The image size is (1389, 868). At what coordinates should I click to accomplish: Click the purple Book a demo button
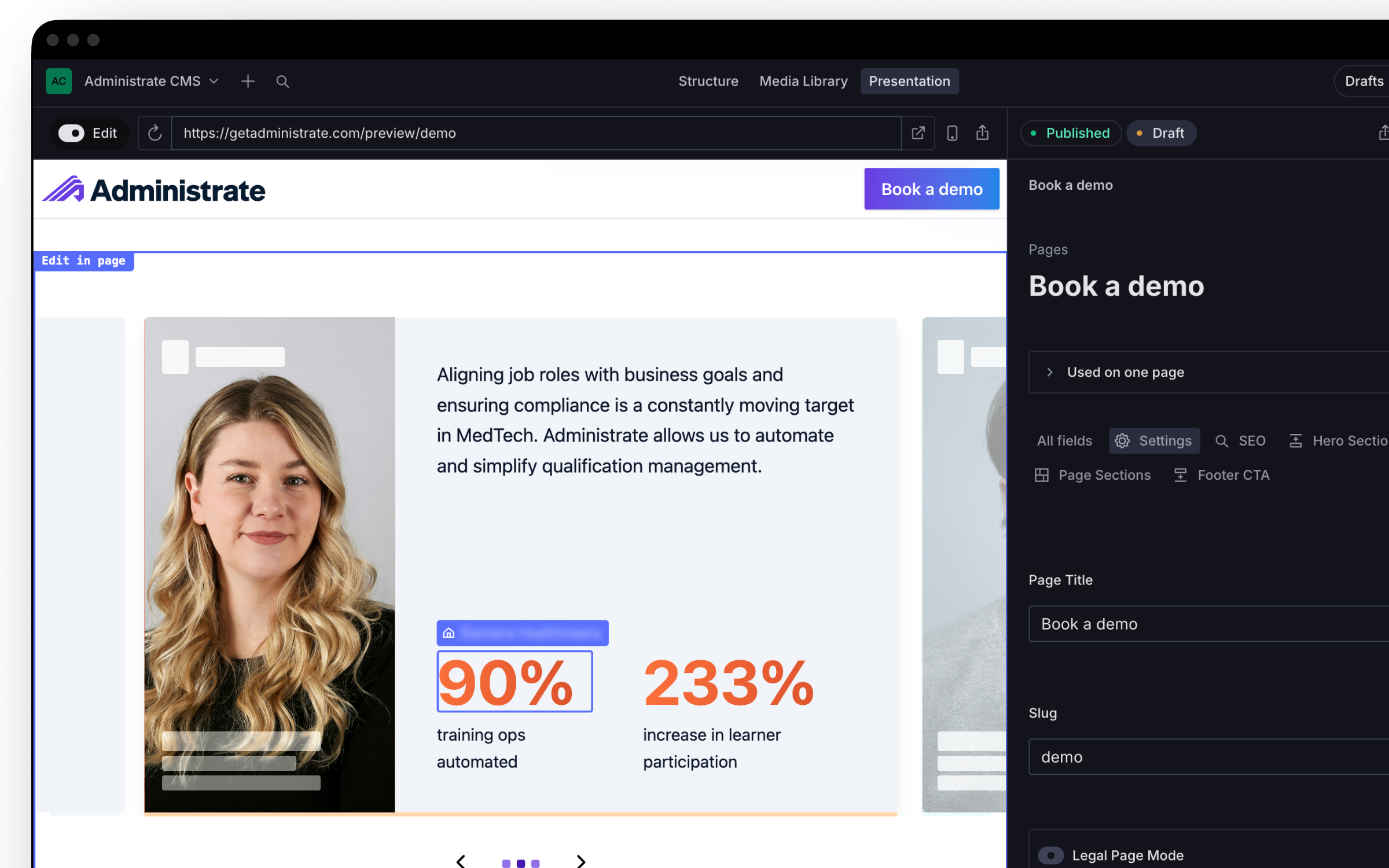click(932, 189)
